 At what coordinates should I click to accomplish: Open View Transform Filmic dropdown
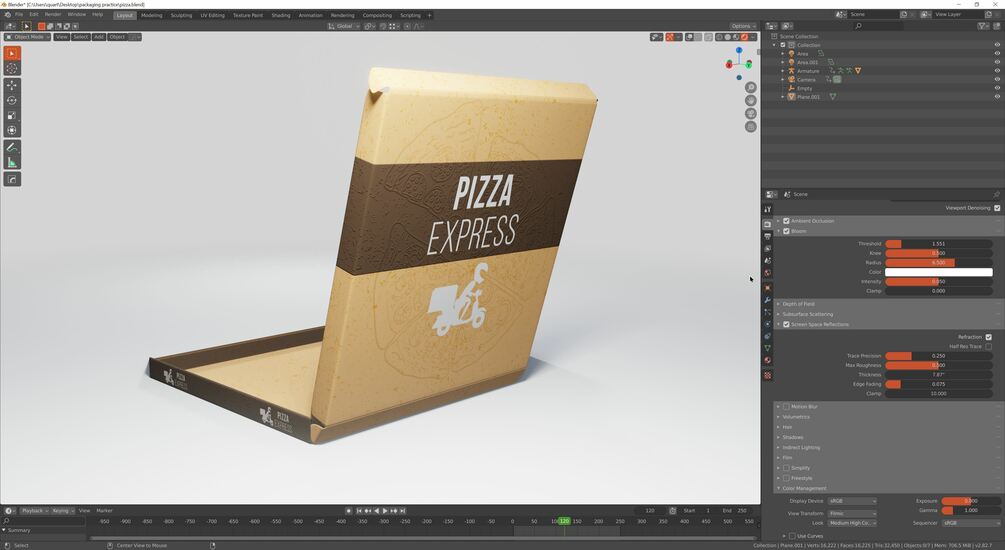[x=852, y=513]
